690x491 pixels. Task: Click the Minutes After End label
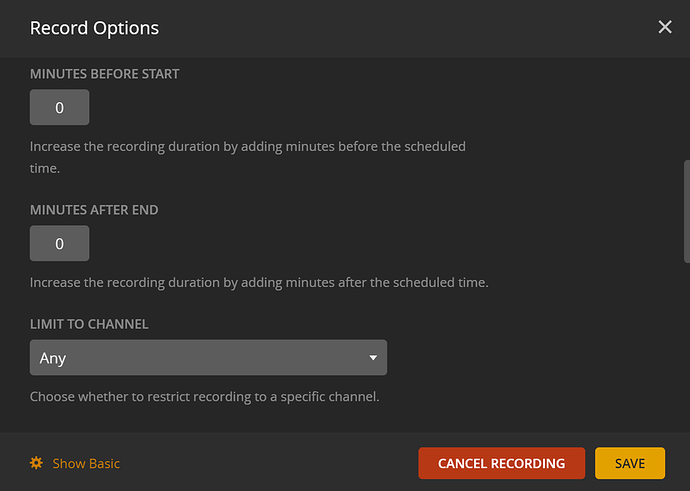94,210
